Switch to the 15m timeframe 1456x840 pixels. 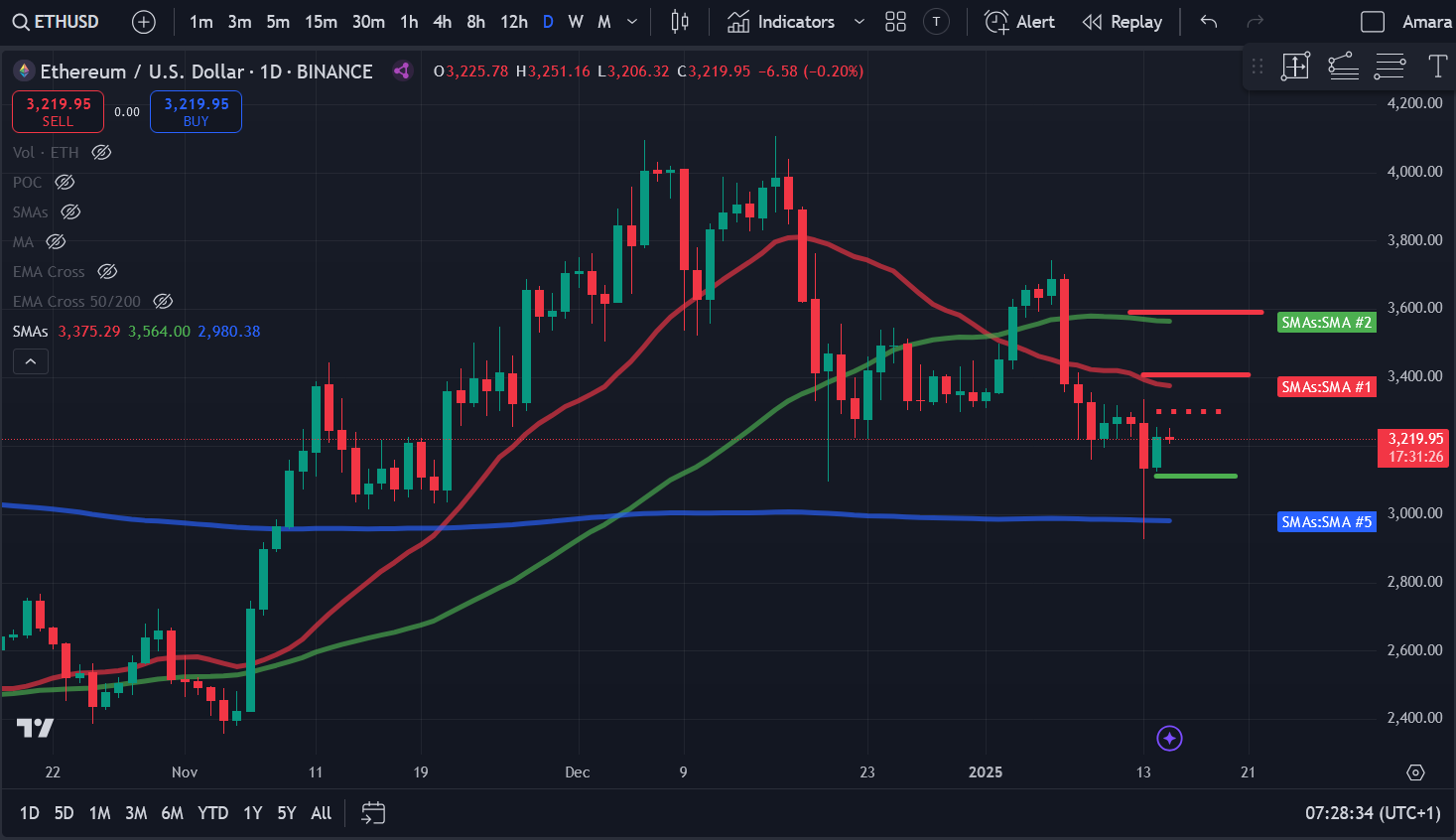(321, 22)
